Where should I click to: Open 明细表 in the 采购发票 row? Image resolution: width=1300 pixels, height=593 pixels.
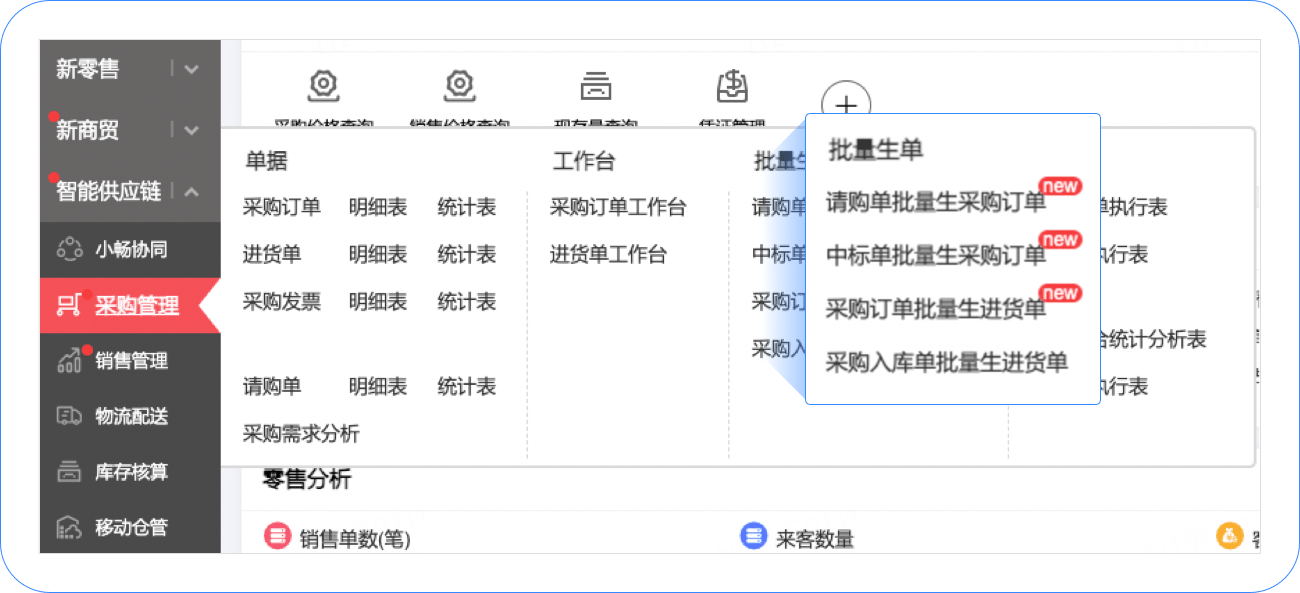tap(378, 301)
